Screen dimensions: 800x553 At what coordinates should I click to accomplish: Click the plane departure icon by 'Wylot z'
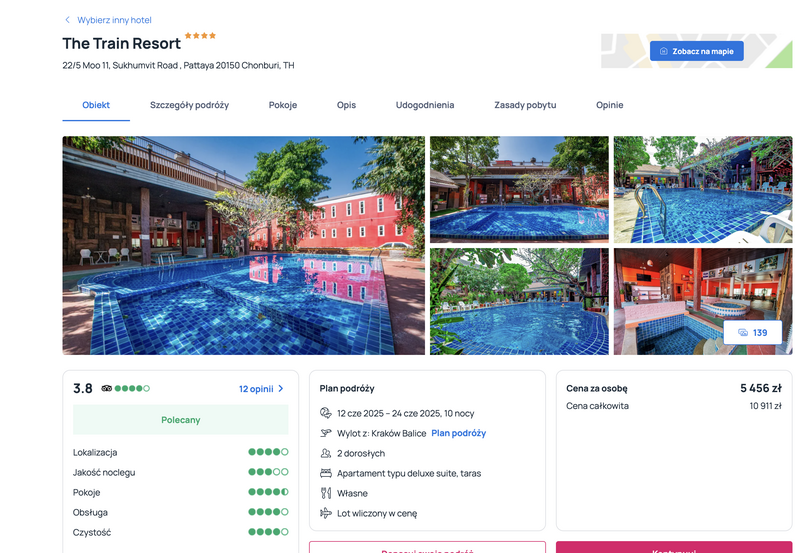click(326, 433)
